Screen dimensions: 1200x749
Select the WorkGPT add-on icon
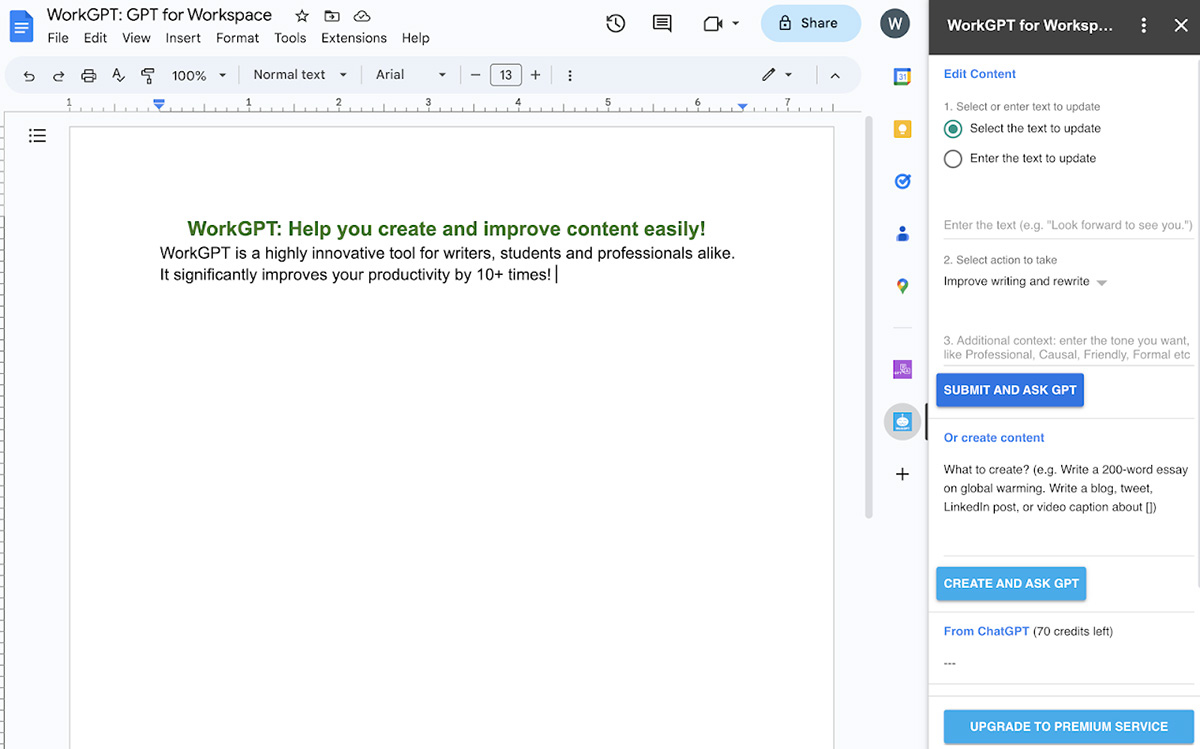point(903,421)
